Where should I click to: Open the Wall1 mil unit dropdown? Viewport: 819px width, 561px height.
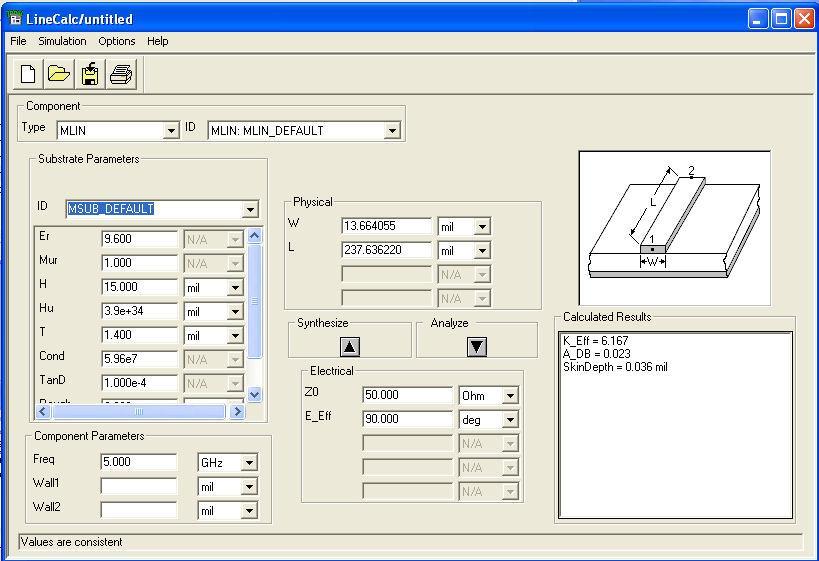pyautogui.click(x=249, y=487)
